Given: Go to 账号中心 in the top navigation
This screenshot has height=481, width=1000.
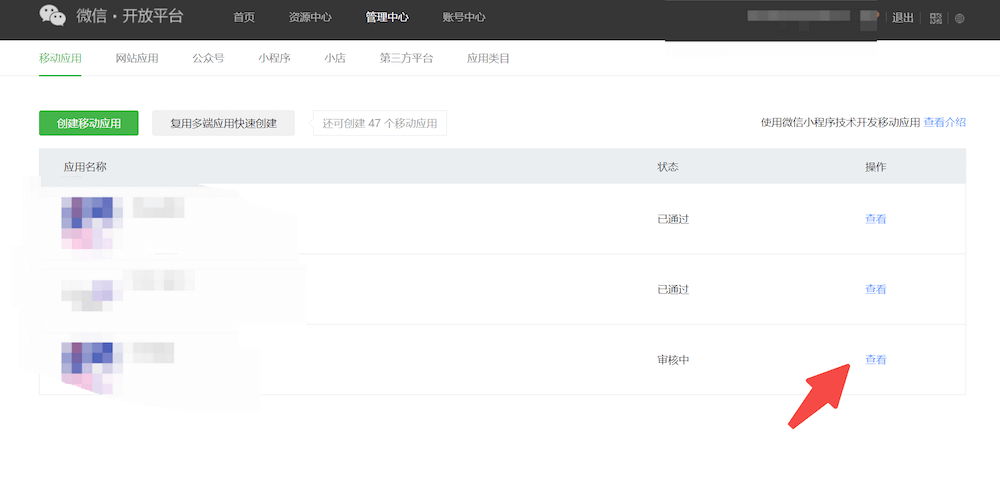Looking at the screenshot, I should [464, 18].
